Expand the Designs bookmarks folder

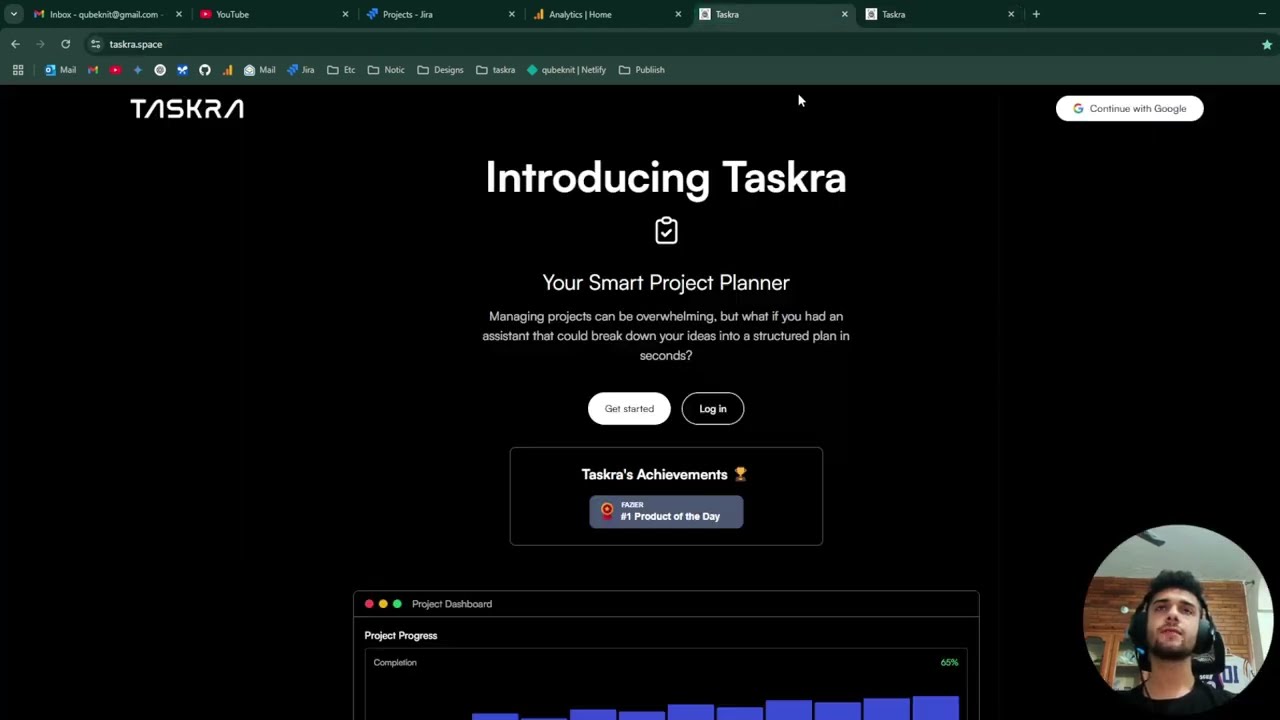click(x=440, y=70)
